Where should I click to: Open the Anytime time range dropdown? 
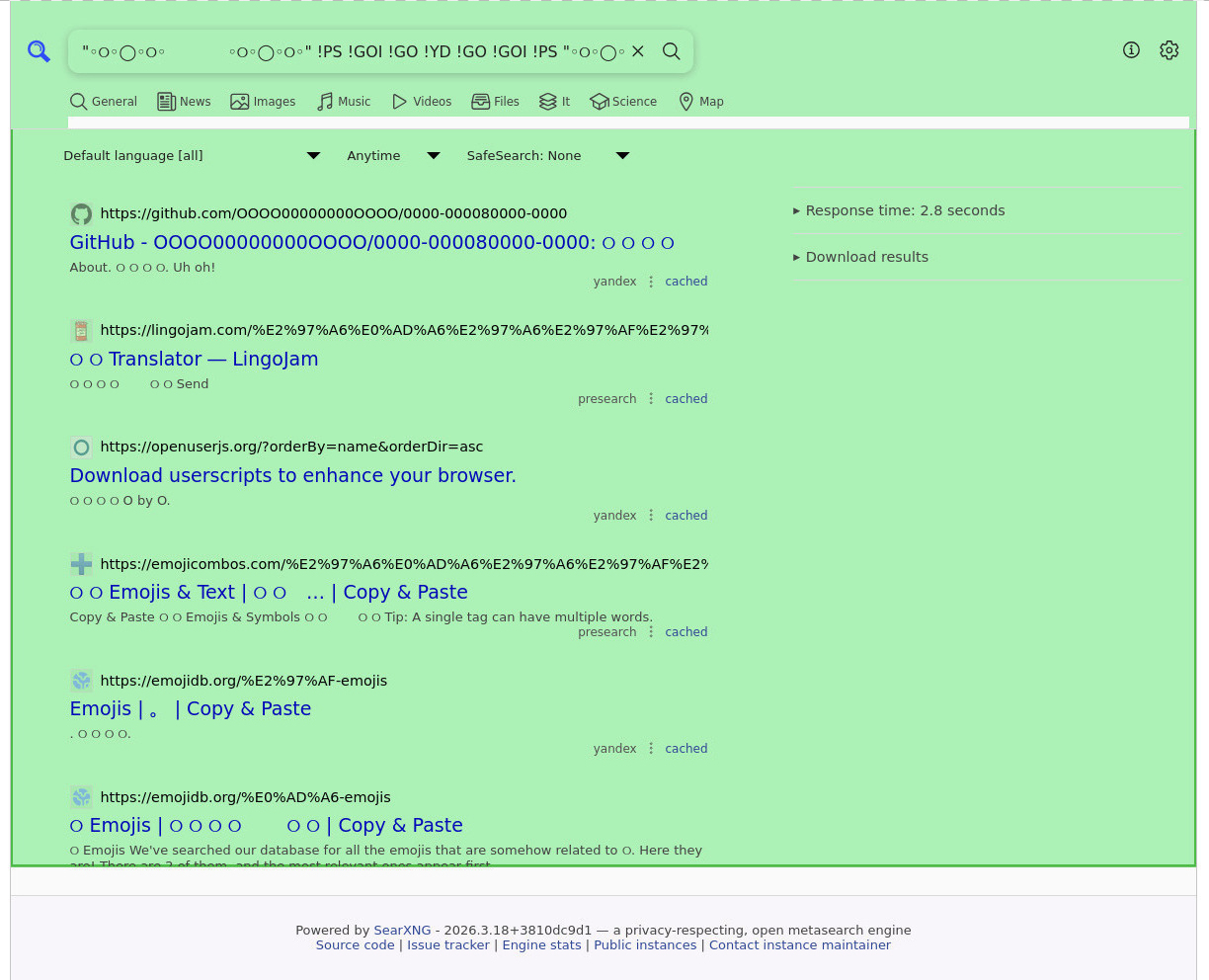392,156
